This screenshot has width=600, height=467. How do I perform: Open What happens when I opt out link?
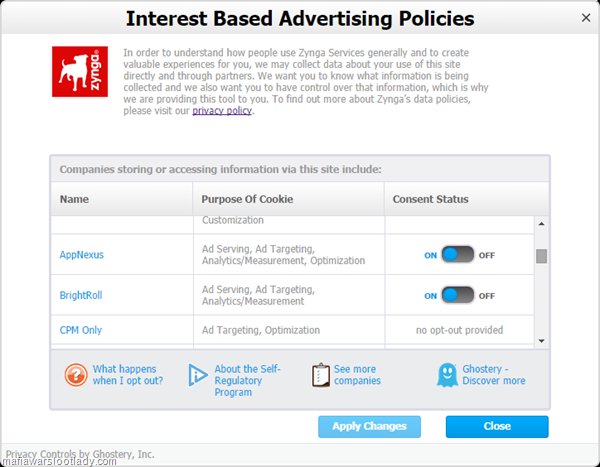point(128,375)
